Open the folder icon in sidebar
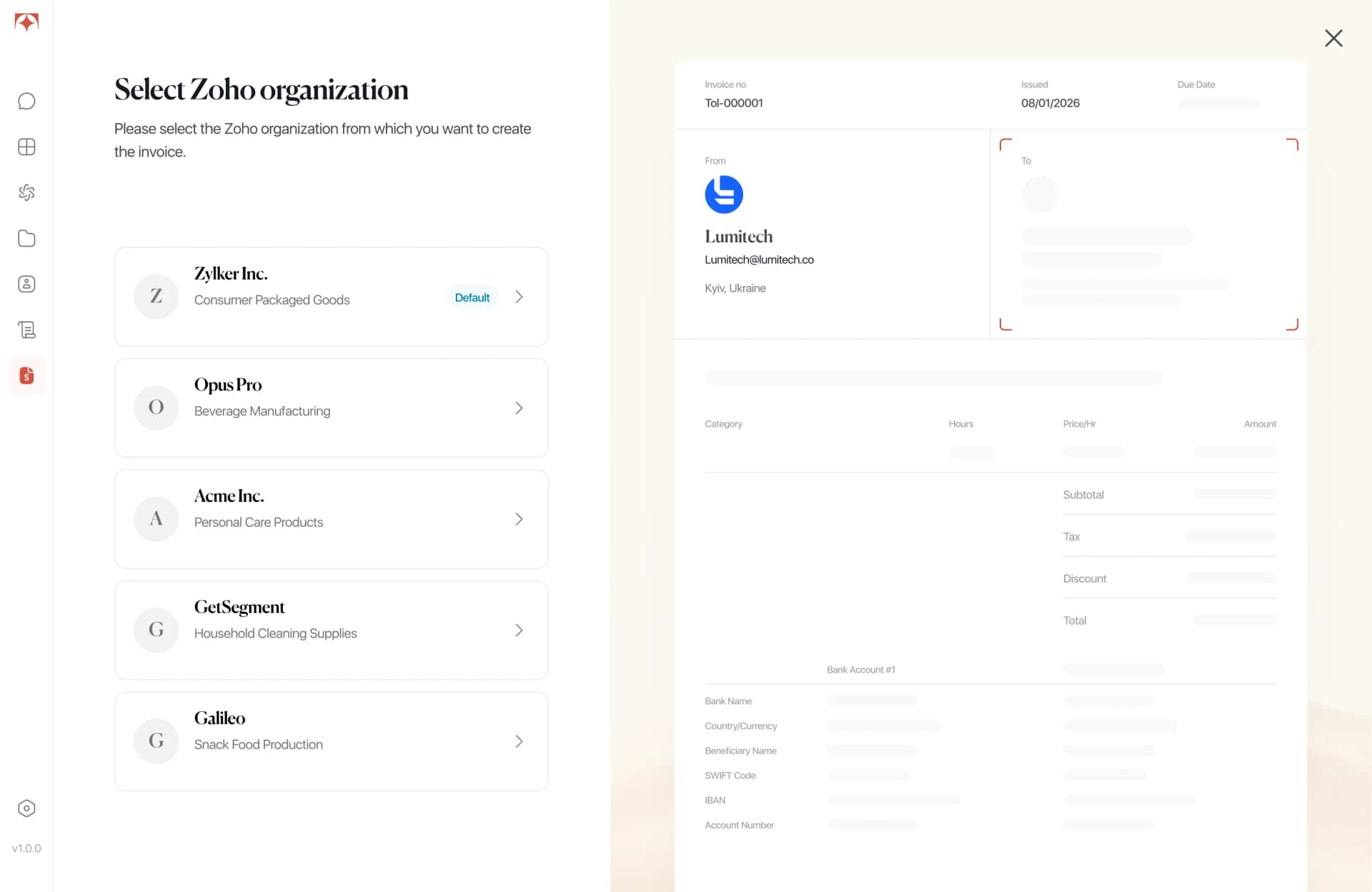 coord(26,238)
